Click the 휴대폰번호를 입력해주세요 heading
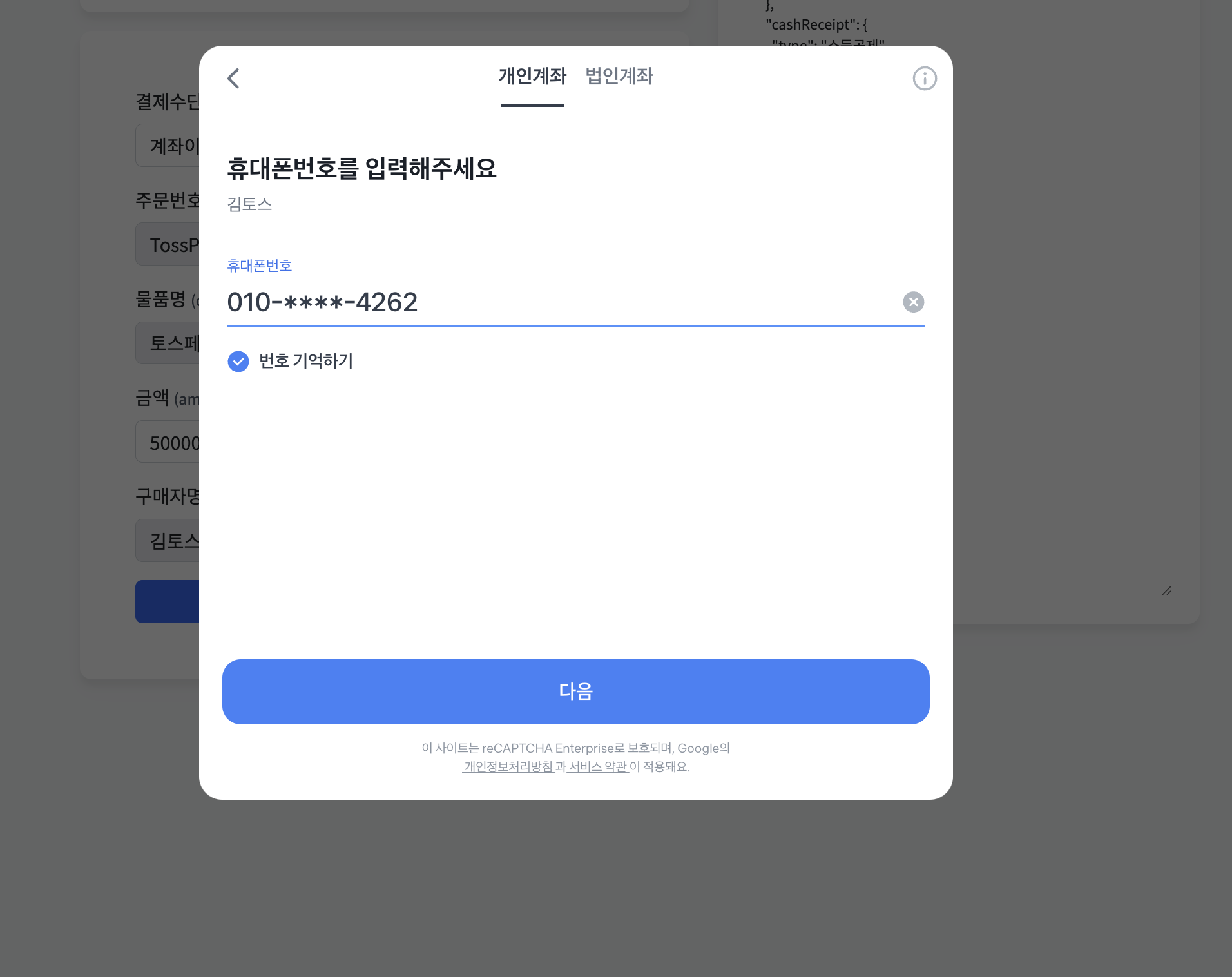1232x977 pixels. (361, 168)
